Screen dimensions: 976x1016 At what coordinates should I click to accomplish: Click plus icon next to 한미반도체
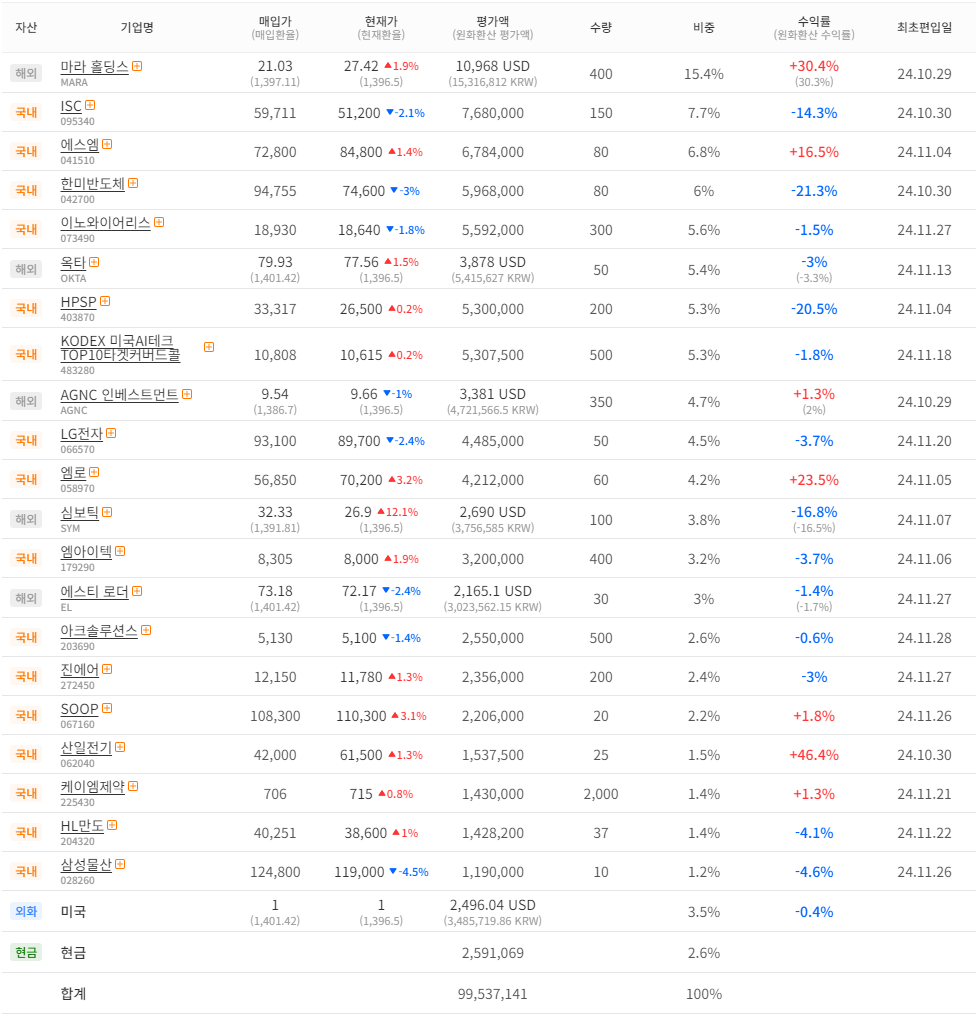tap(133, 183)
